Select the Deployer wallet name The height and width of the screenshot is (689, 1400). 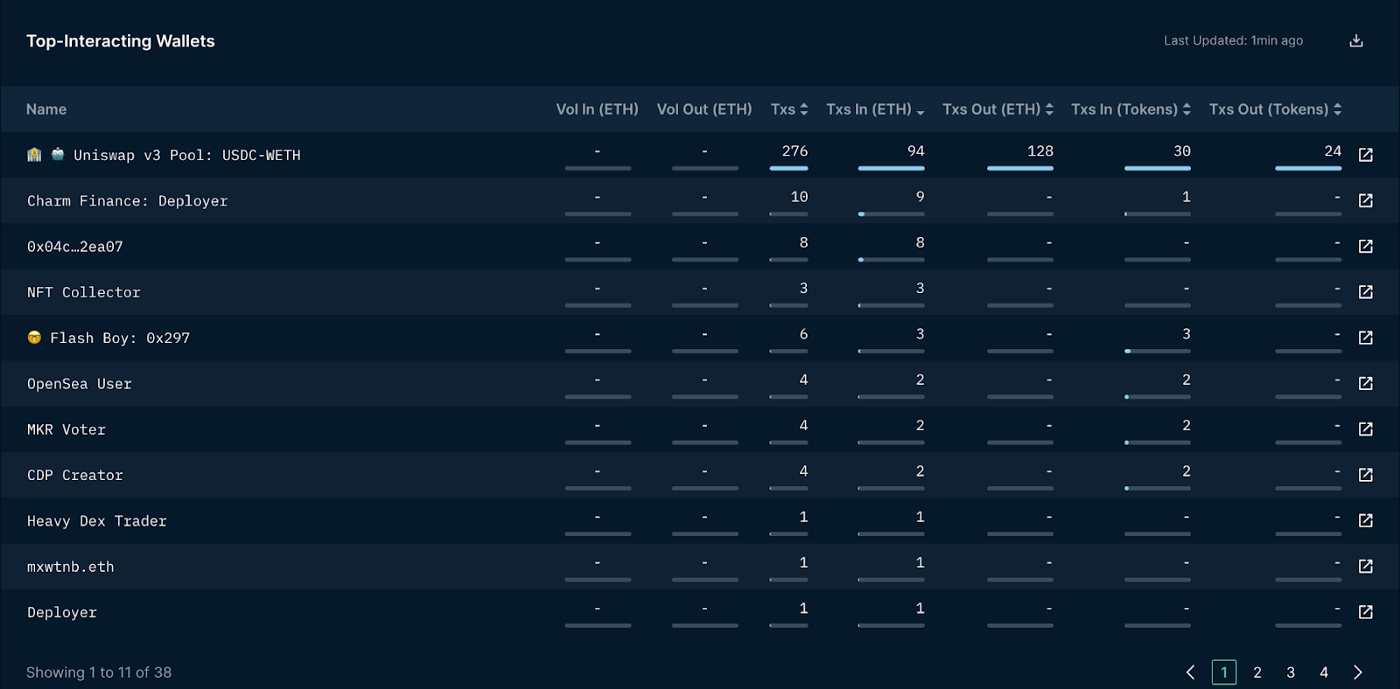62,612
